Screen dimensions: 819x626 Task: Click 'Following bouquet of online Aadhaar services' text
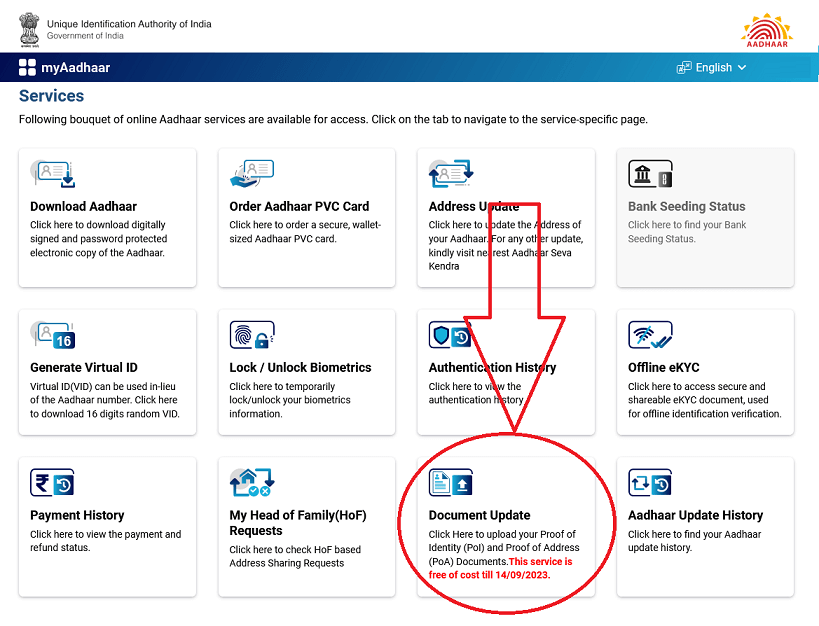pyautogui.click(x=333, y=120)
